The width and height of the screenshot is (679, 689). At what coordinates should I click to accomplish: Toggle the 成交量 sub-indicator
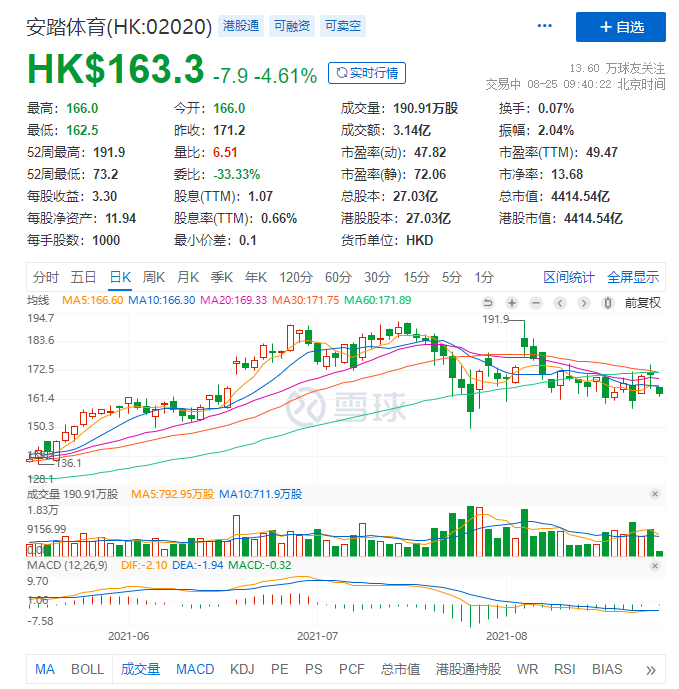pyautogui.click(x=140, y=669)
